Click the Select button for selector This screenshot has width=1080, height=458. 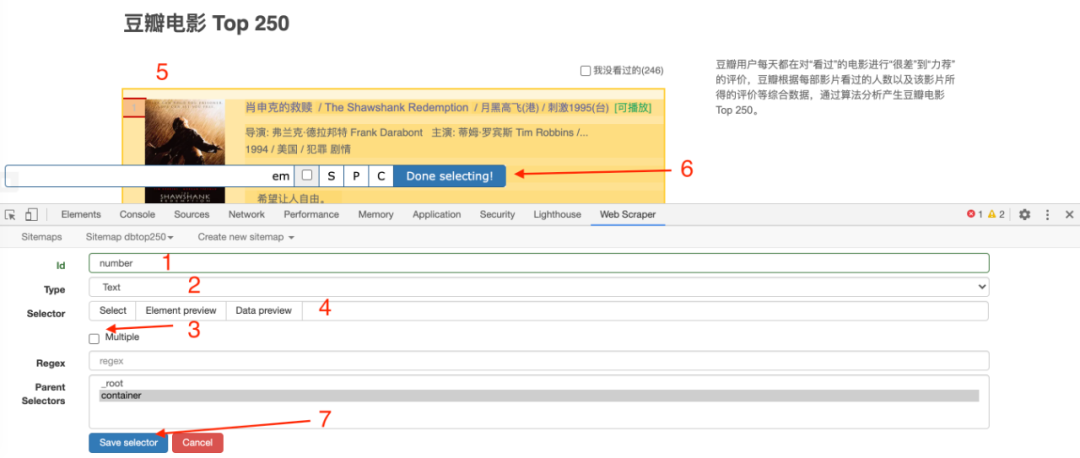point(113,311)
